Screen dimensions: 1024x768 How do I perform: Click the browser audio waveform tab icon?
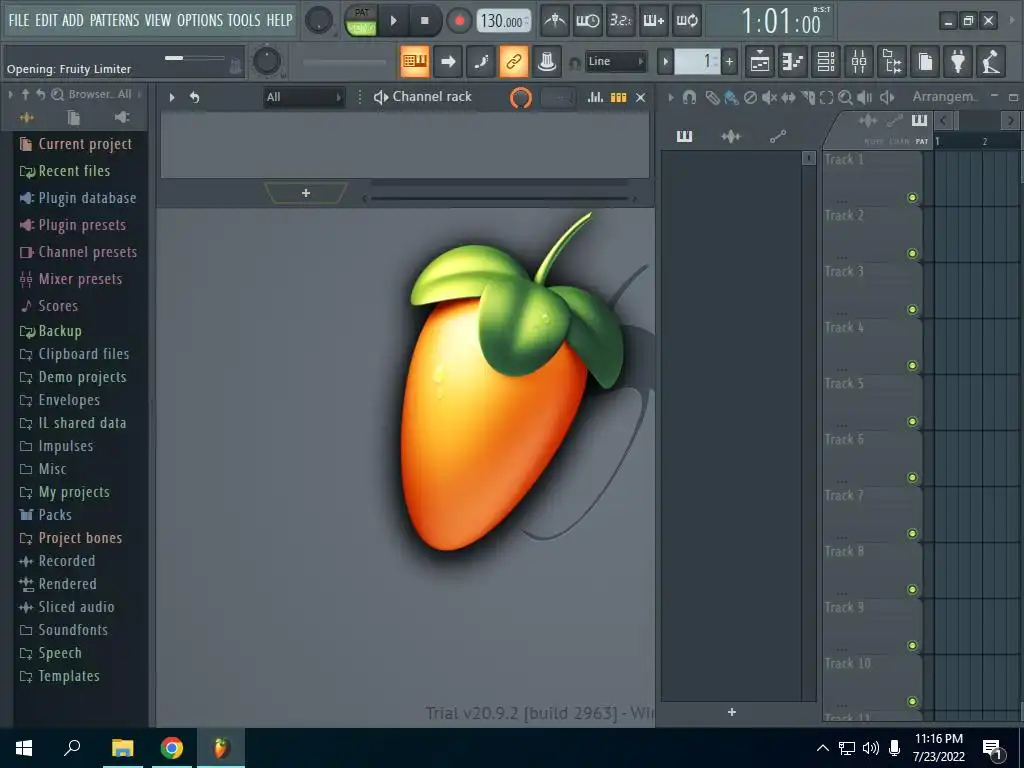[26, 118]
